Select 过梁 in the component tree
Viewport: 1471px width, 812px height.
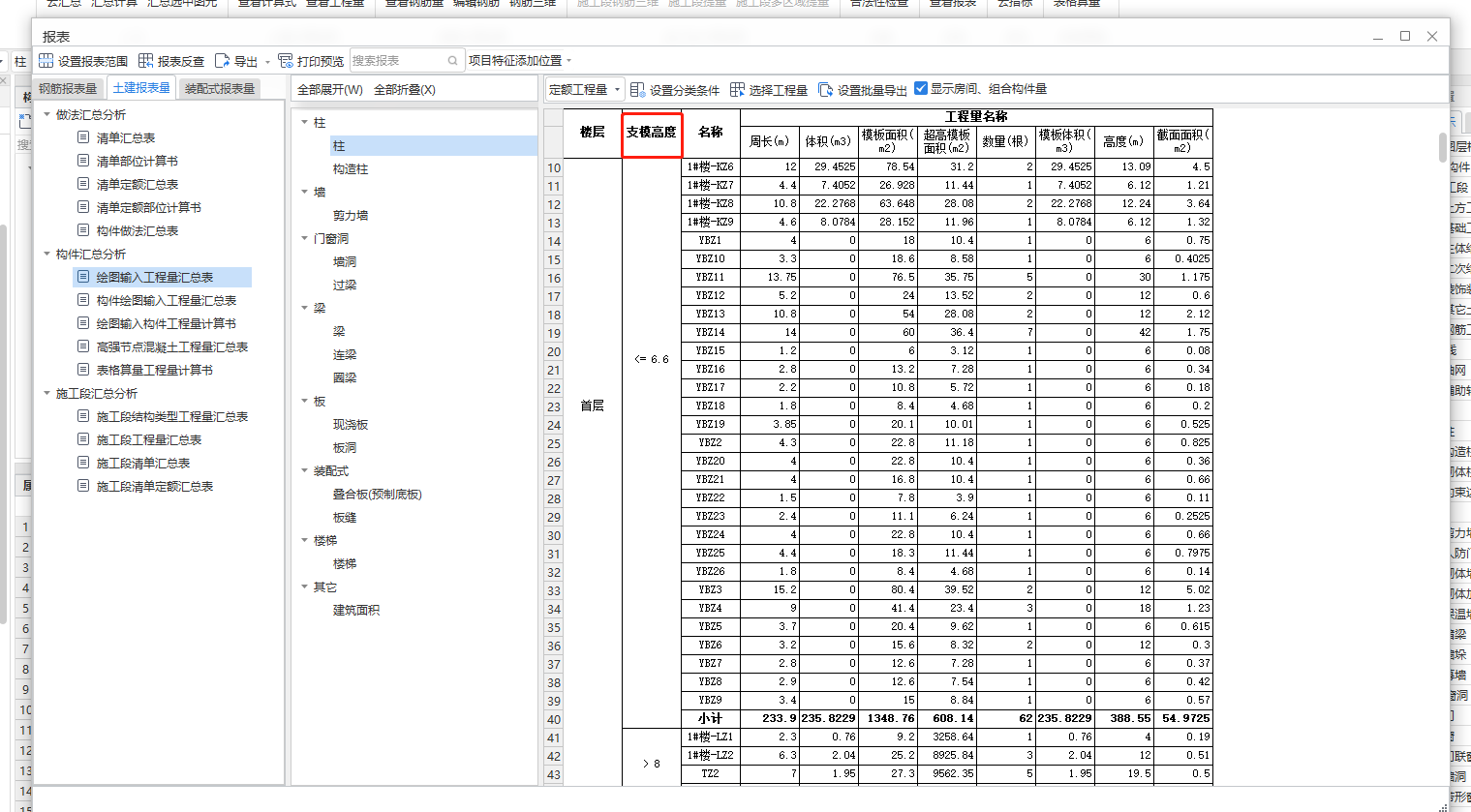point(345,285)
